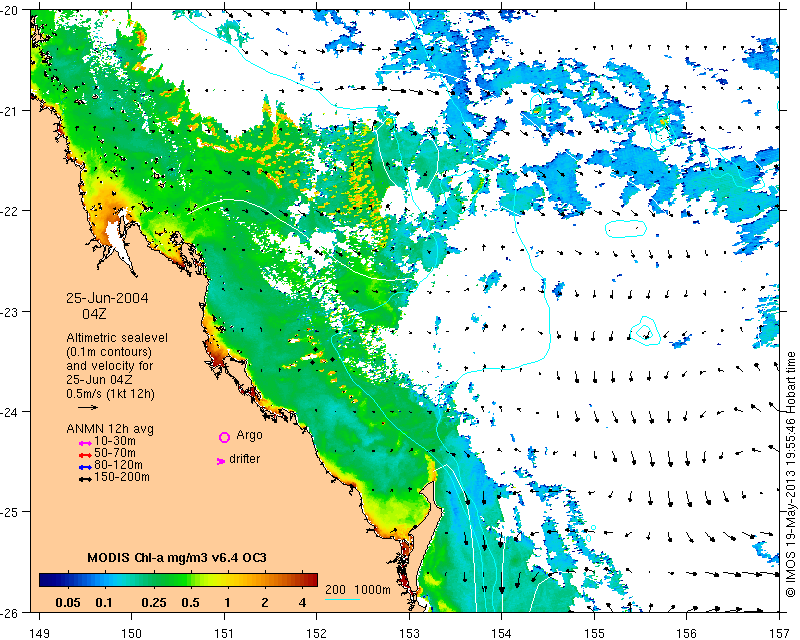This screenshot has height=640, width=800.
Task: Click longitude axis label 152
Action: click(x=317, y=633)
